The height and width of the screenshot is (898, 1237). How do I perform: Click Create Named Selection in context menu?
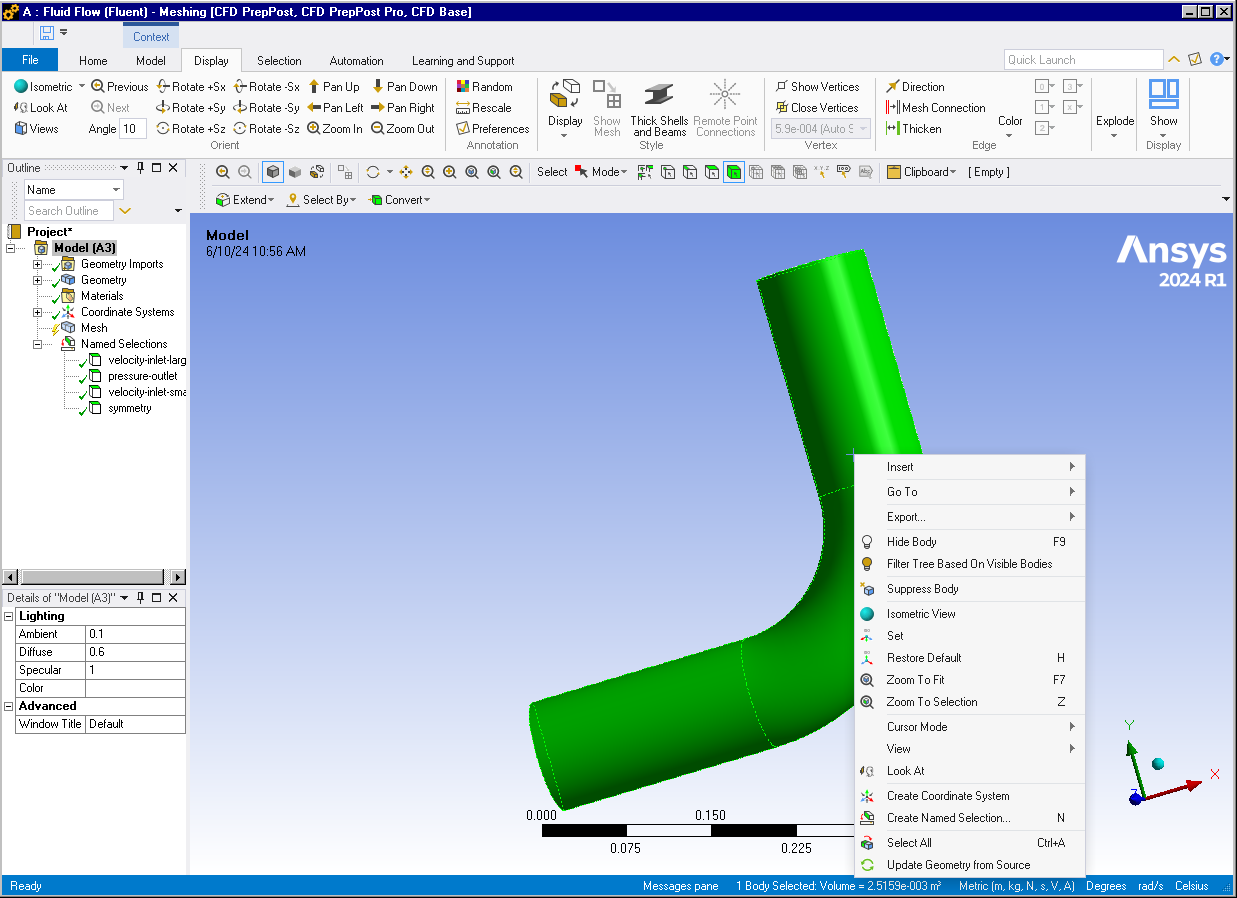(948, 818)
